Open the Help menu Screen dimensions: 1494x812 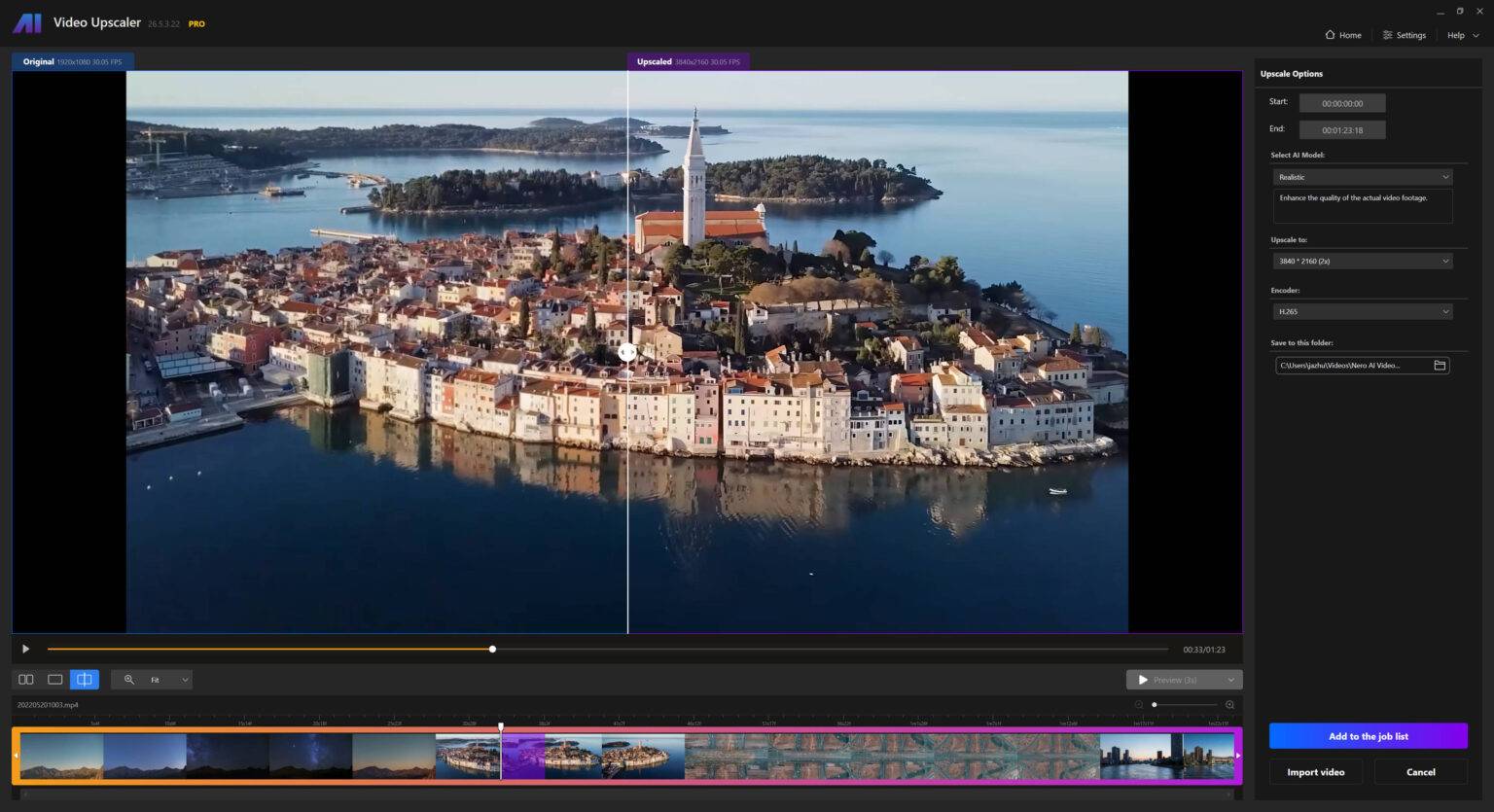point(1462,35)
